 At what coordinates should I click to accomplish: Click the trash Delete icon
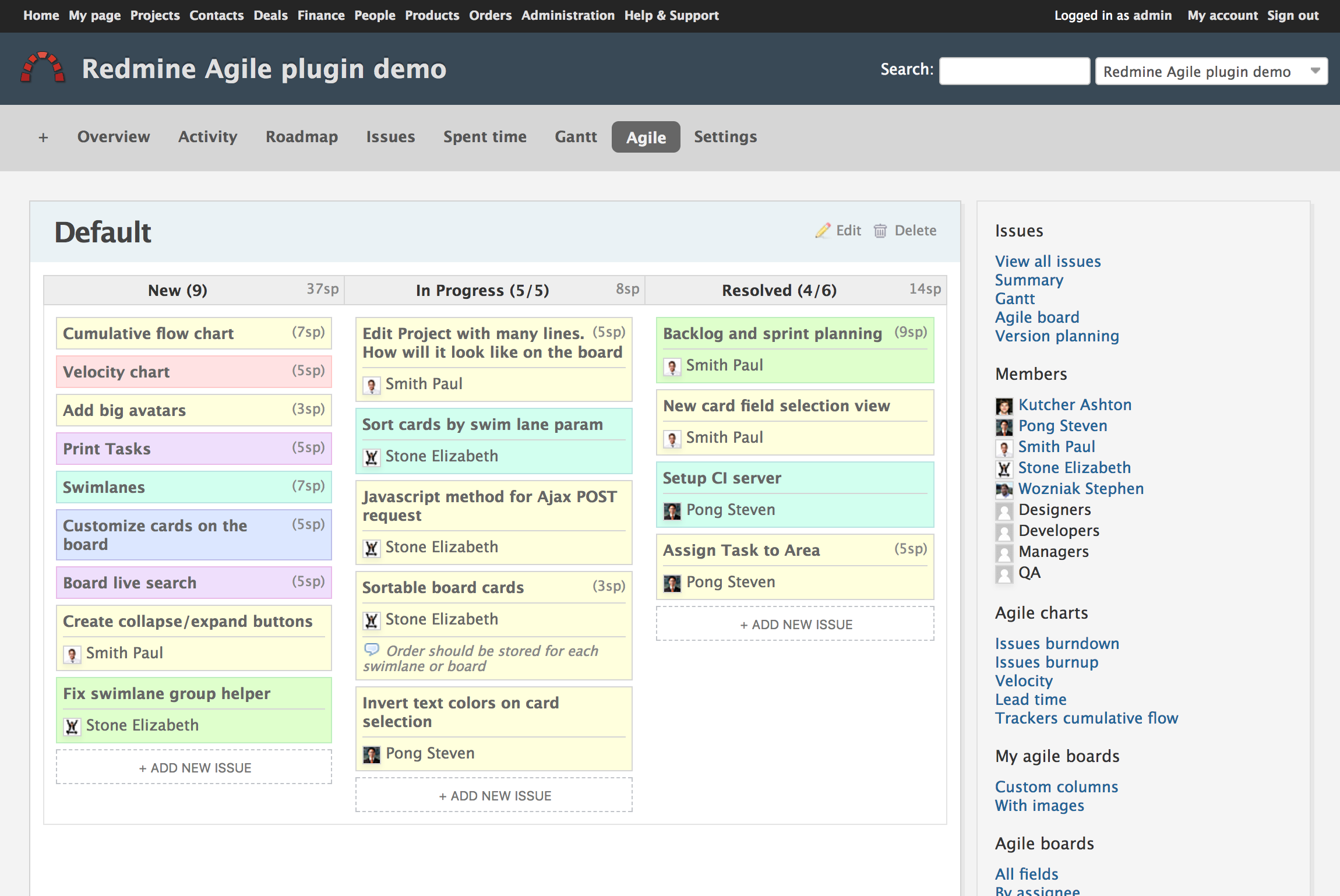[880, 231]
